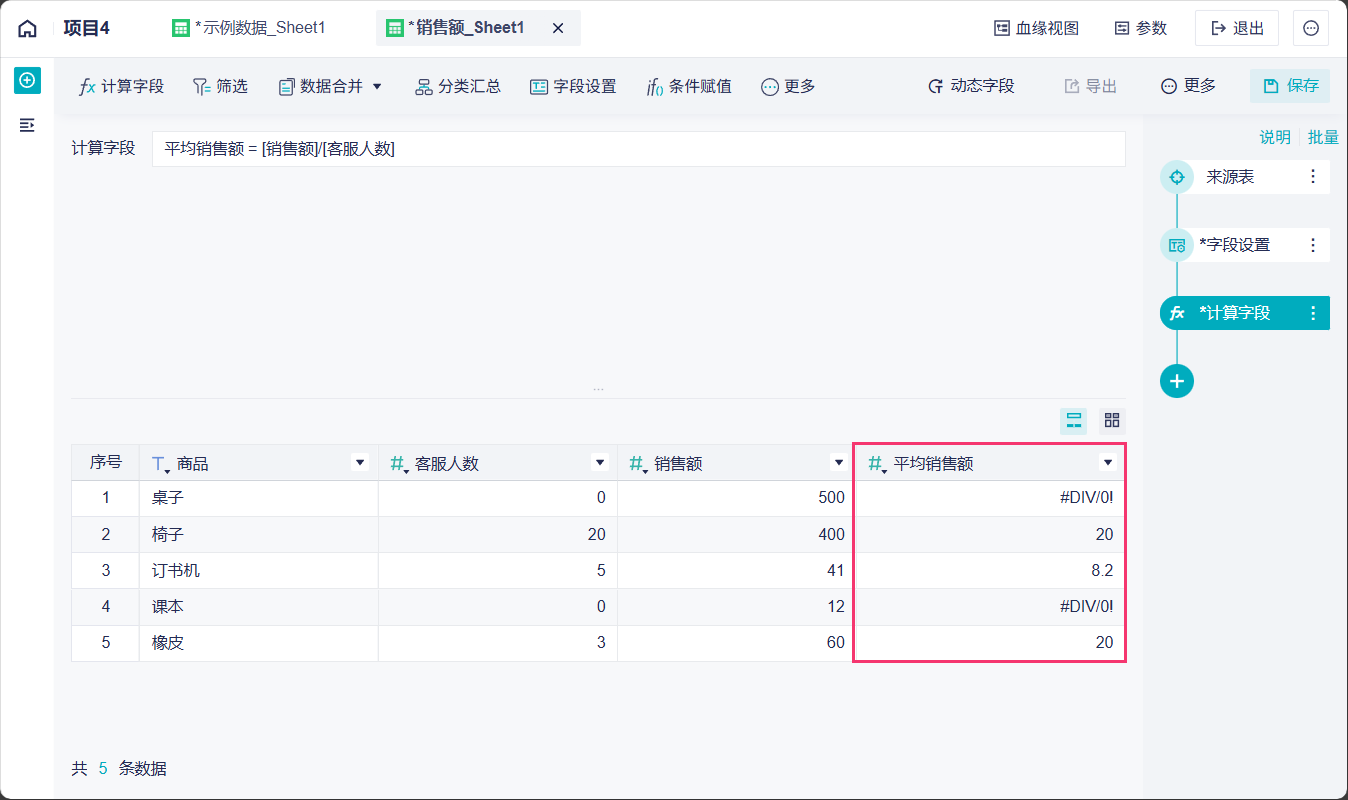Select the 销售额 value 12

click(x=735, y=606)
